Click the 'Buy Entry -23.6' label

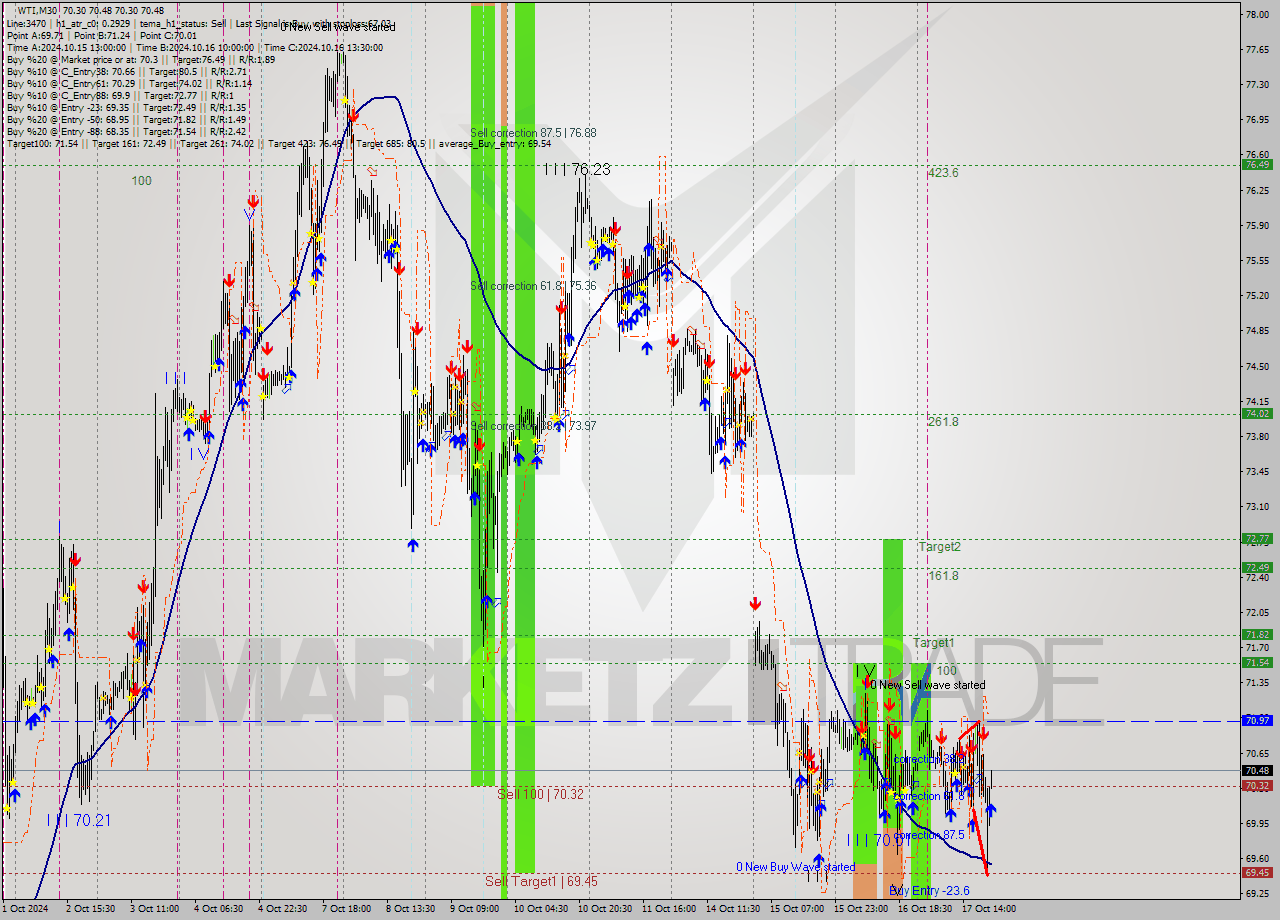coord(929,890)
